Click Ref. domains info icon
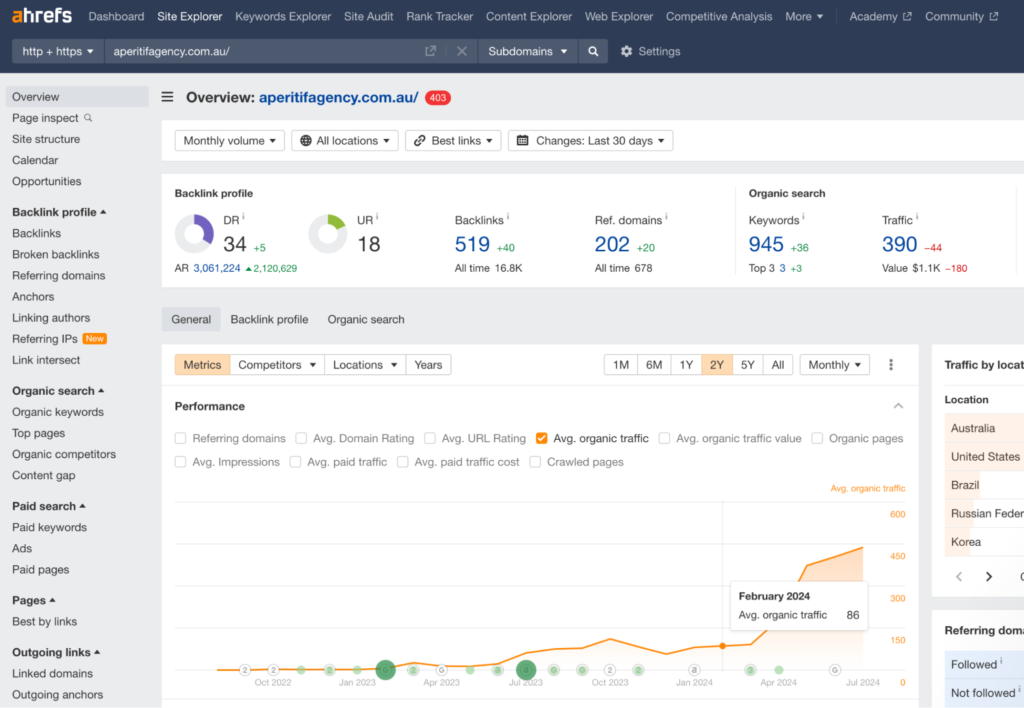1024x708 pixels. click(x=666, y=217)
